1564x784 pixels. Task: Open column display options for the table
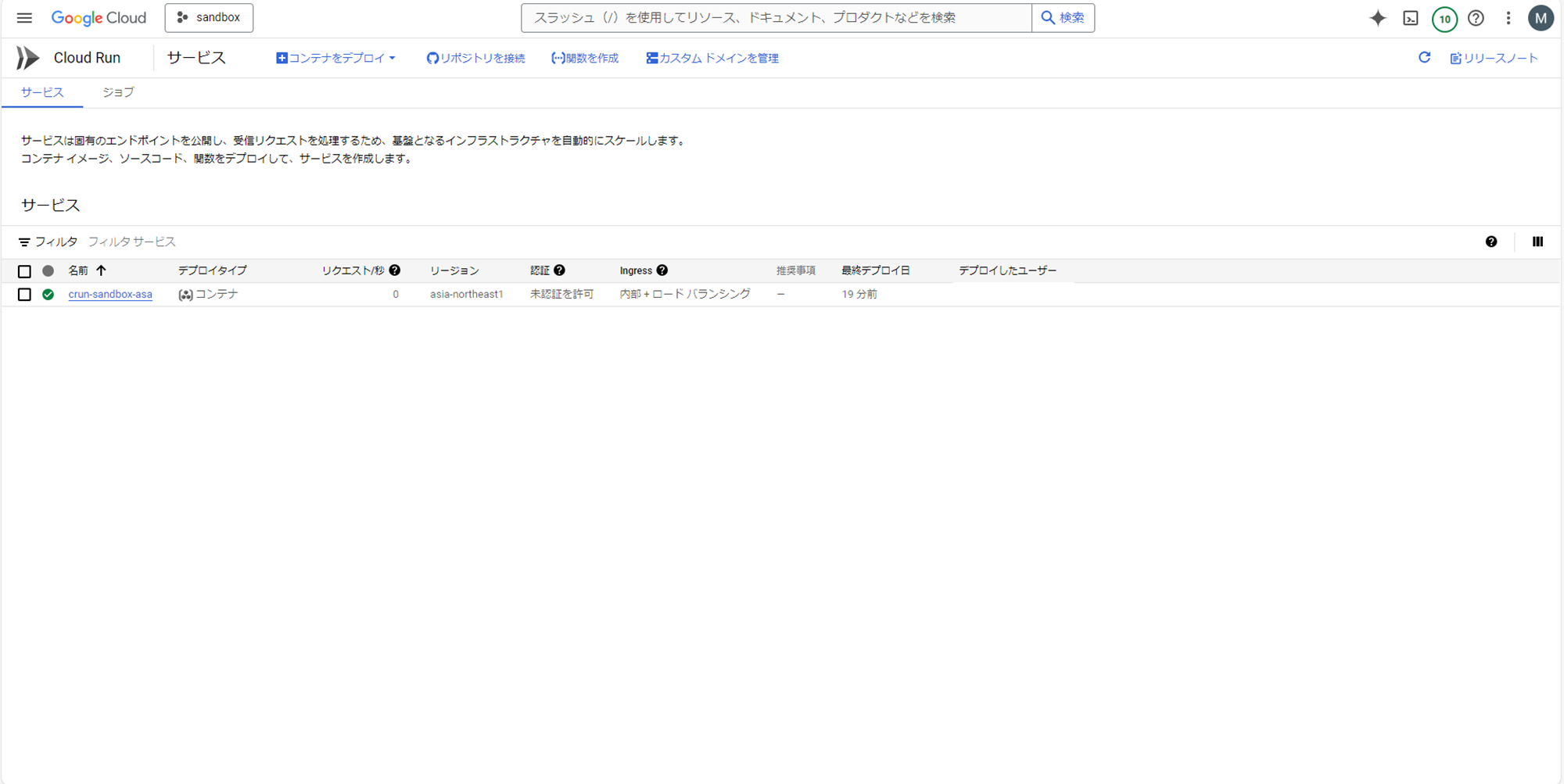1537,242
